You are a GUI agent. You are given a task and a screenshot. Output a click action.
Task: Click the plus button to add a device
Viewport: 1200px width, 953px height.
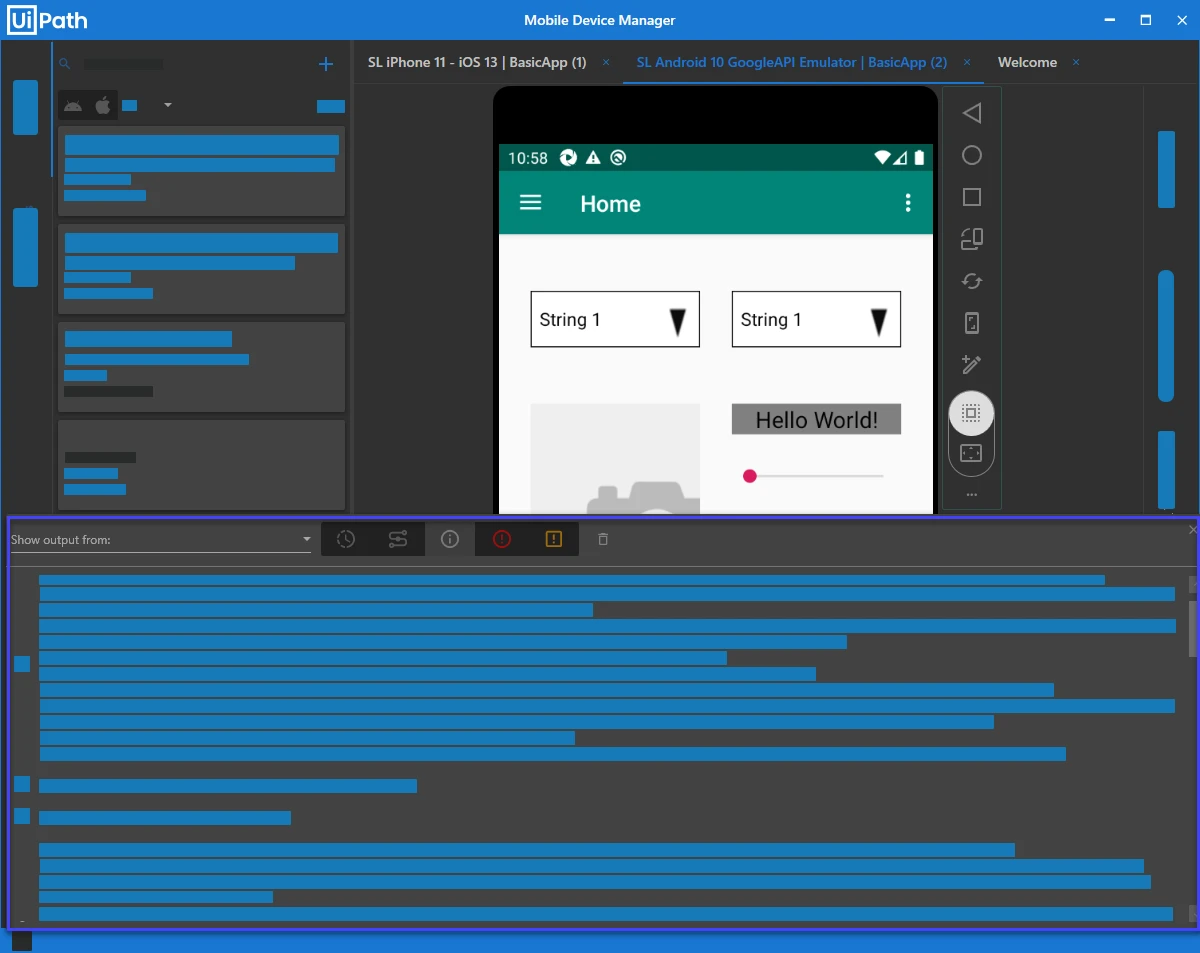(325, 64)
